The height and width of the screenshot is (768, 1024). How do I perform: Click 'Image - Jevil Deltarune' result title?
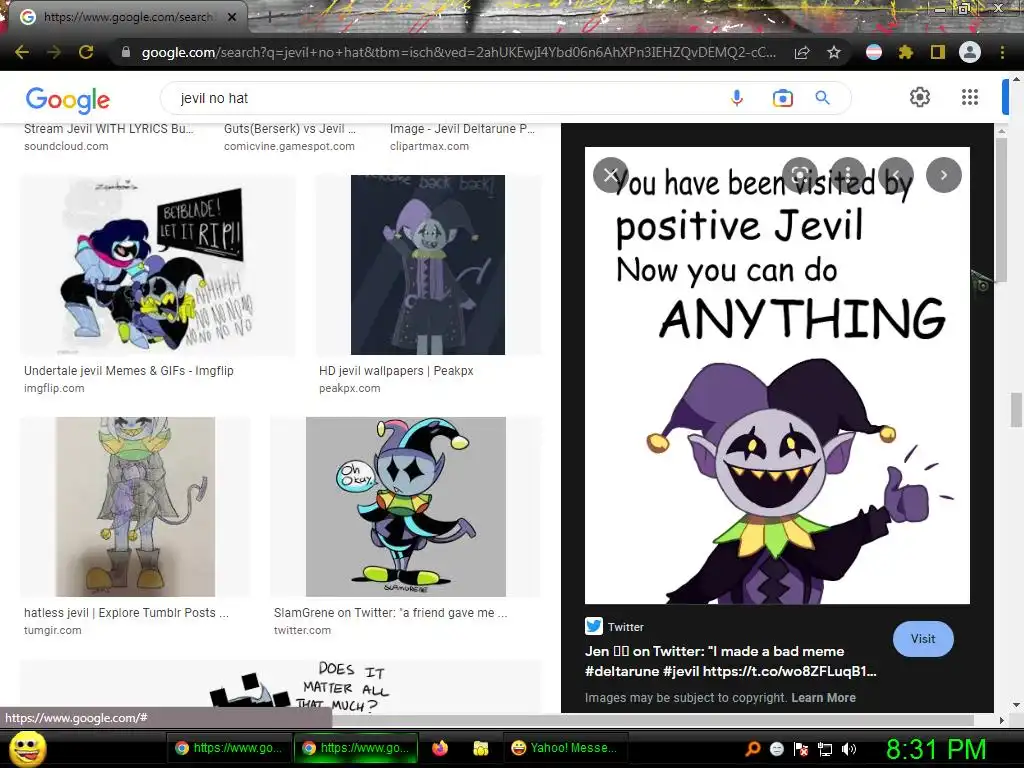click(x=462, y=129)
